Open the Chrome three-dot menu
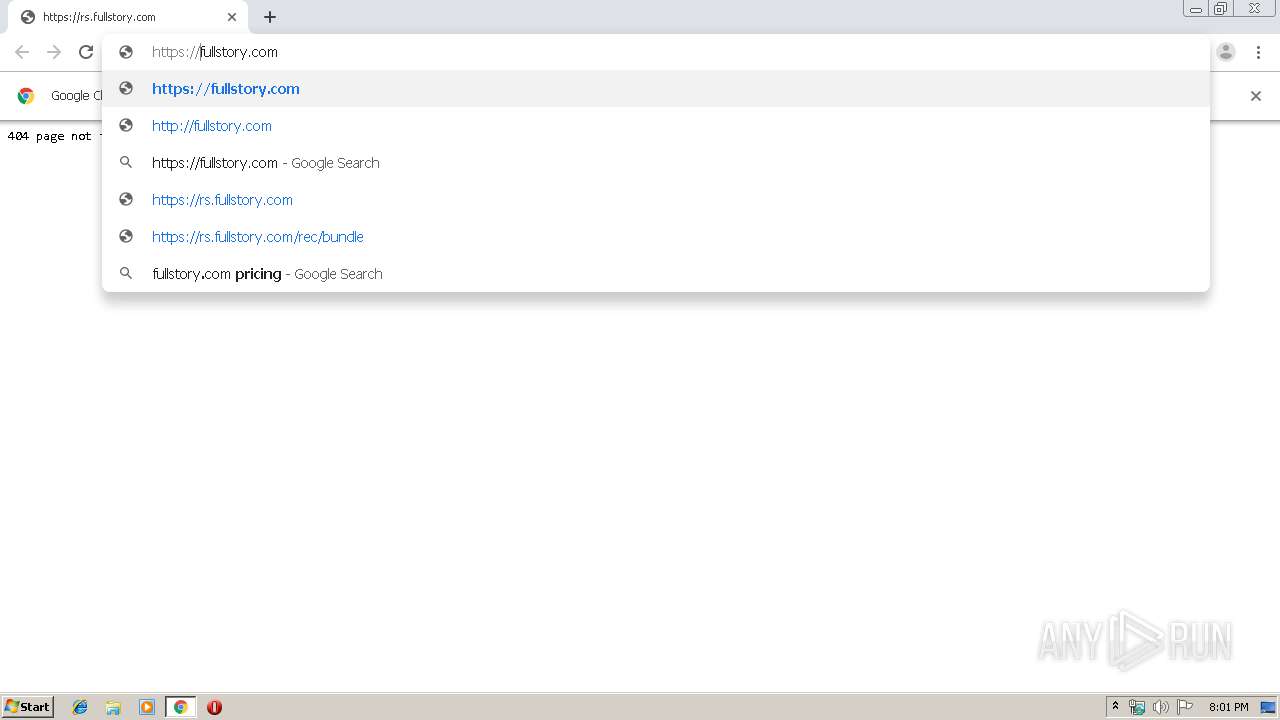The width and height of the screenshot is (1280, 720). (1258, 52)
